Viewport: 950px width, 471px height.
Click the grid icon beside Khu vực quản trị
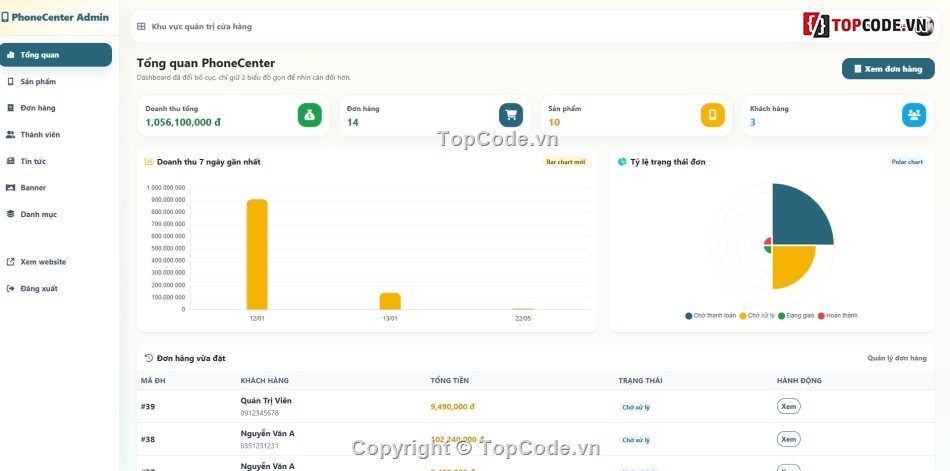(x=141, y=27)
